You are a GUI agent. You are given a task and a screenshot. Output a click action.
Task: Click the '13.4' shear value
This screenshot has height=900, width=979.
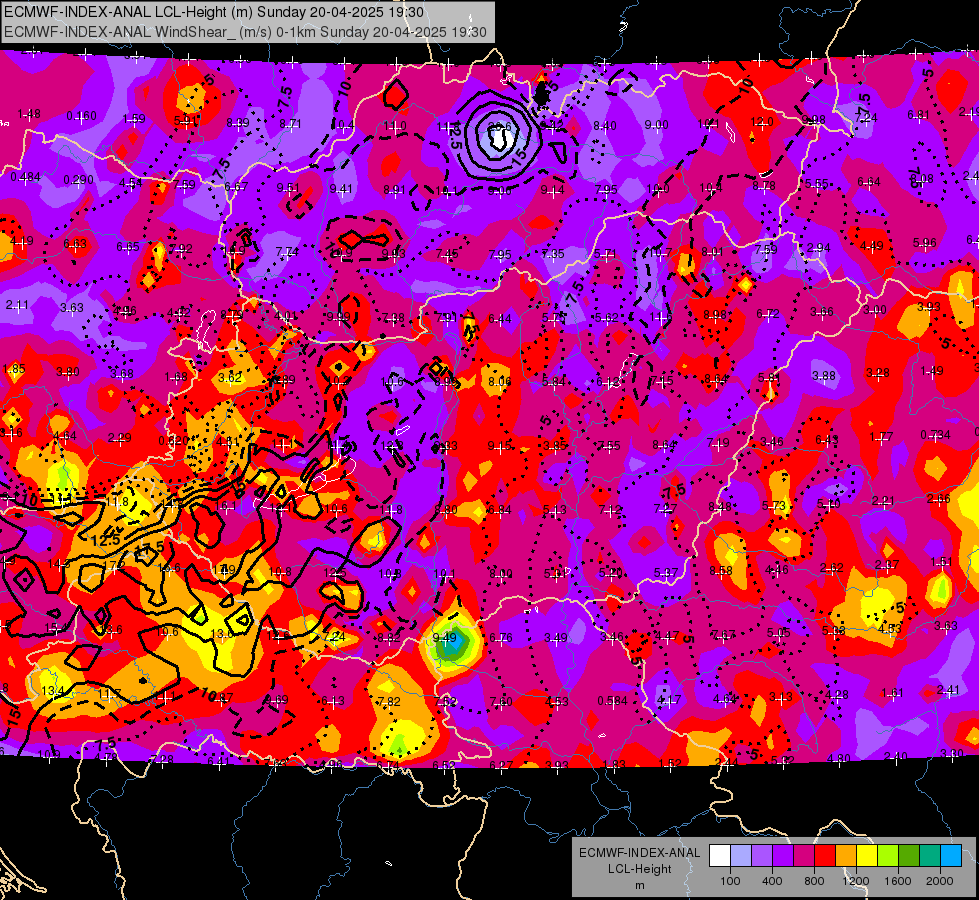pyautogui.click(x=52, y=690)
